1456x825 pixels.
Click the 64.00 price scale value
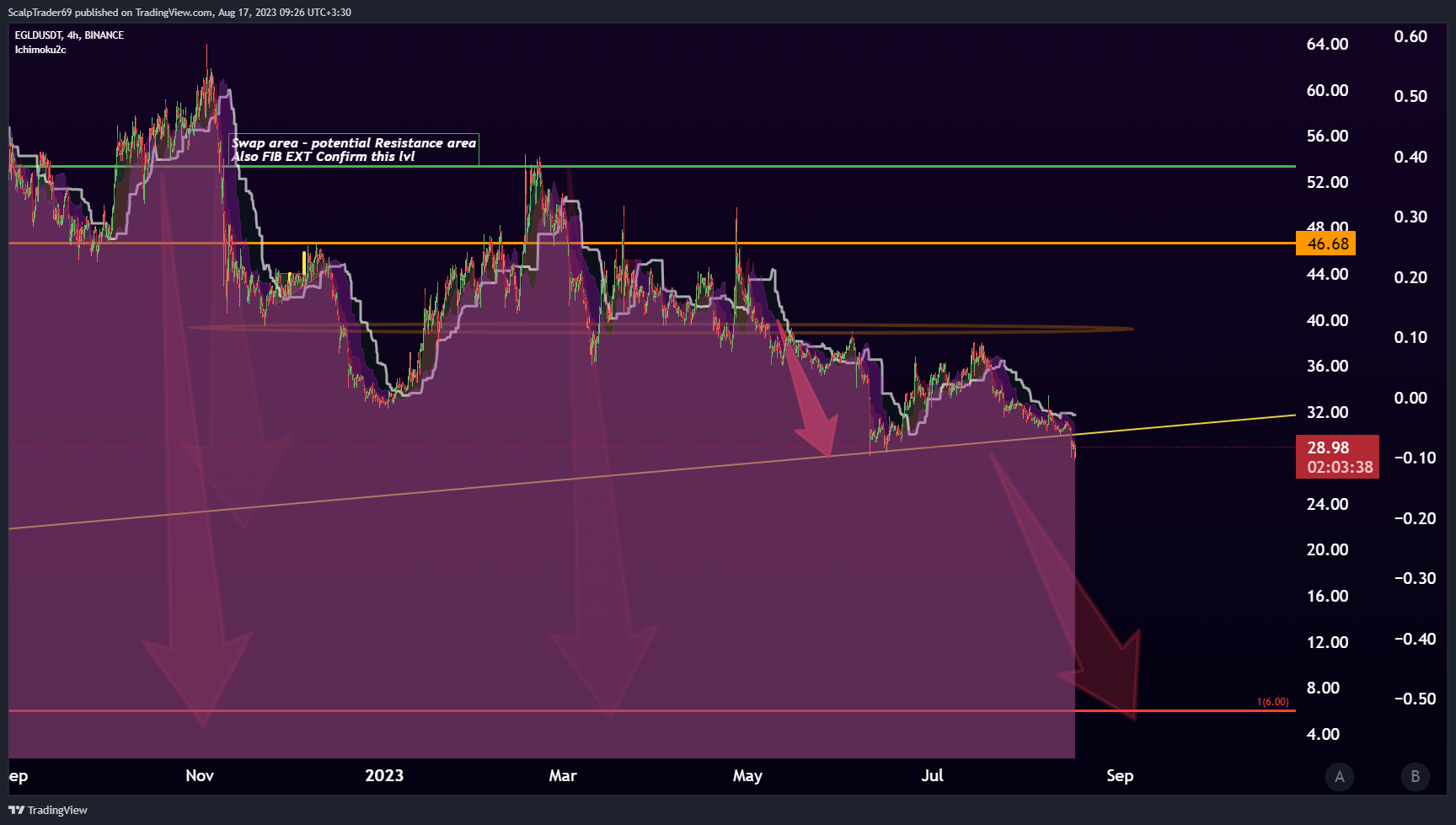[x=1327, y=44]
